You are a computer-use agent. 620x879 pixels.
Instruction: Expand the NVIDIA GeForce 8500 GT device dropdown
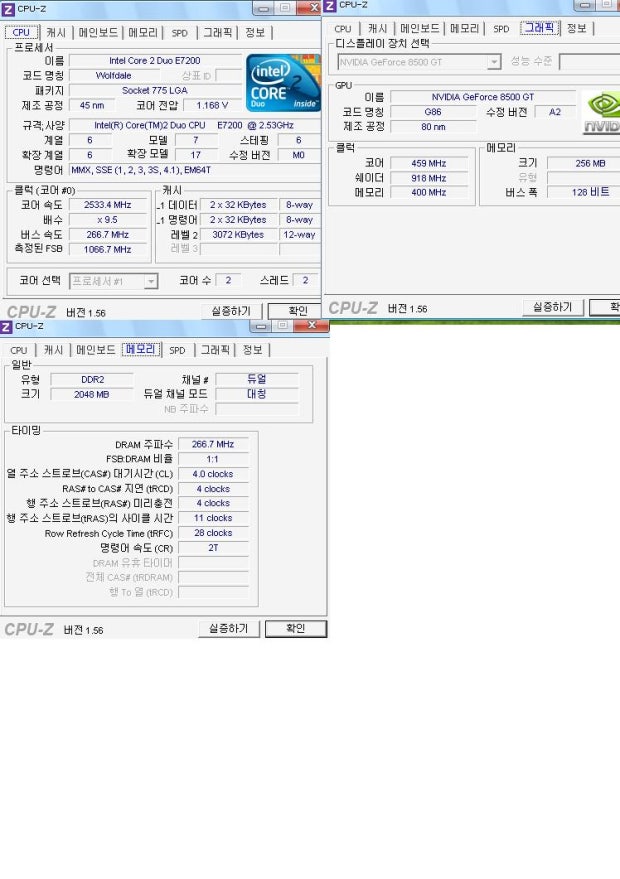click(494, 62)
